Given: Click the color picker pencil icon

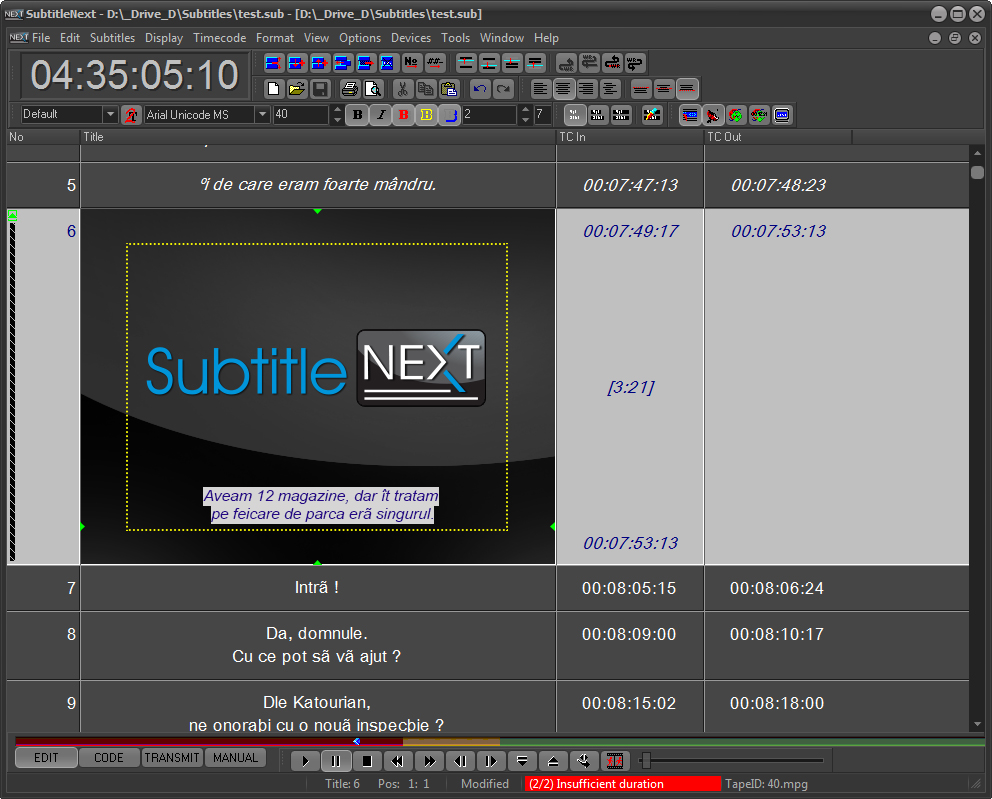Looking at the screenshot, I should [x=652, y=115].
